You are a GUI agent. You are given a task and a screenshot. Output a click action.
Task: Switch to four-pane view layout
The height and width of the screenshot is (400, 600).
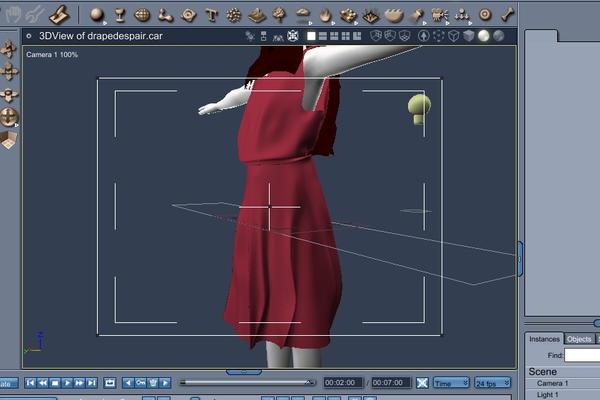click(346, 36)
